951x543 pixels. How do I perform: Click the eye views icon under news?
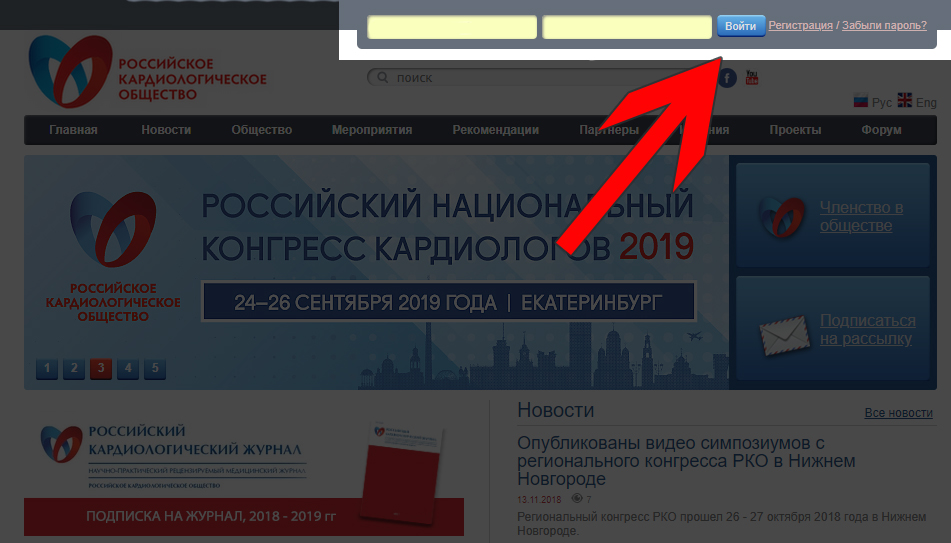coord(577,499)
